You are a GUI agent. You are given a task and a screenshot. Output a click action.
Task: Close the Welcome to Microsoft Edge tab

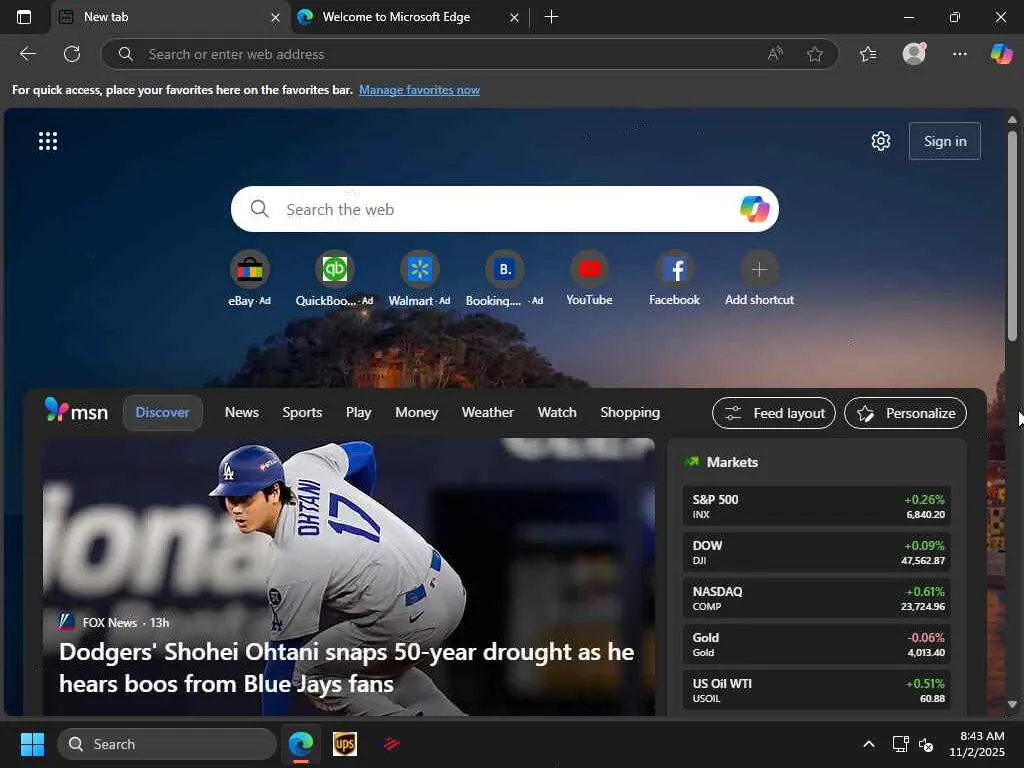click(515, 18)
